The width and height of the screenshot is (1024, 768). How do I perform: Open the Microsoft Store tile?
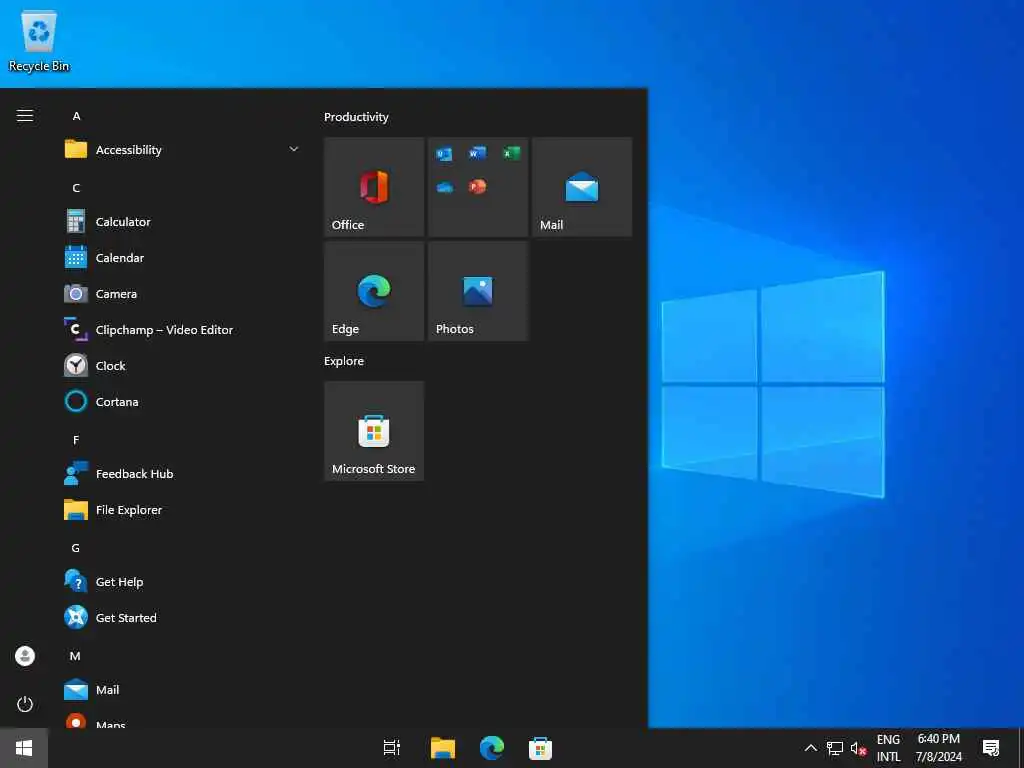click(374, 431)
